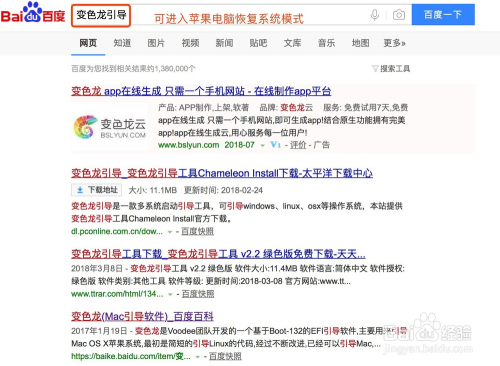Click the Baidu logo
500x366 pixels.
33,13
